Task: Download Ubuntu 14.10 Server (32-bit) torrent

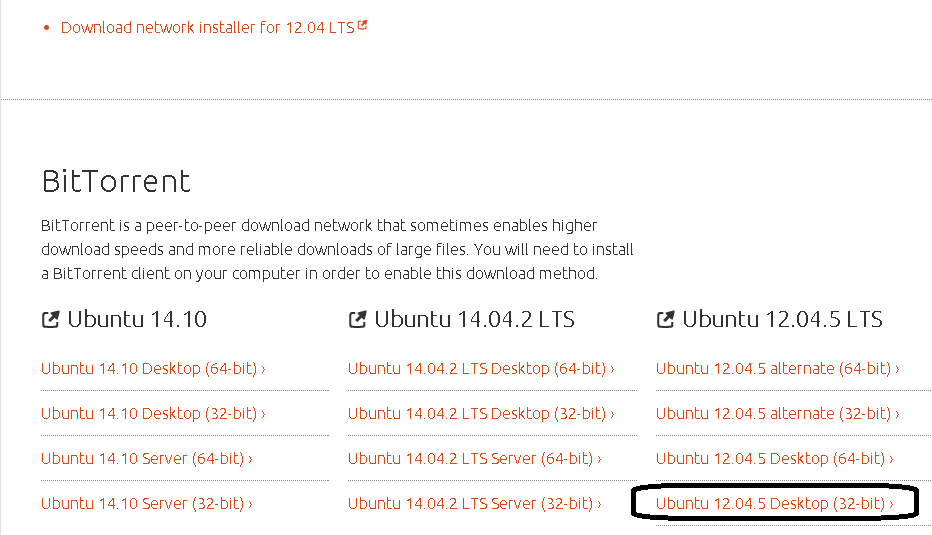Action: click(x=146, y=504)
